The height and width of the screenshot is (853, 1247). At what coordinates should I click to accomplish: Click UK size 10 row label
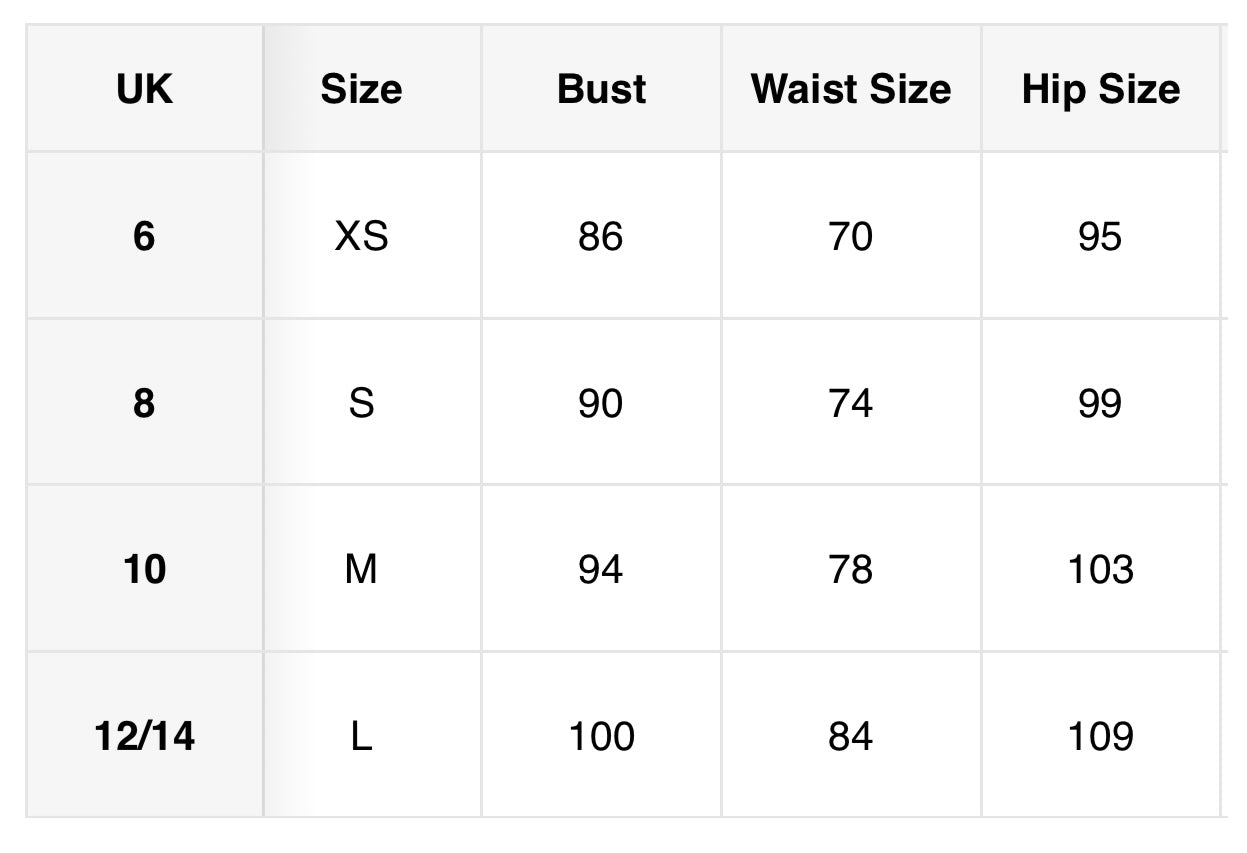(x=144, y=570)
